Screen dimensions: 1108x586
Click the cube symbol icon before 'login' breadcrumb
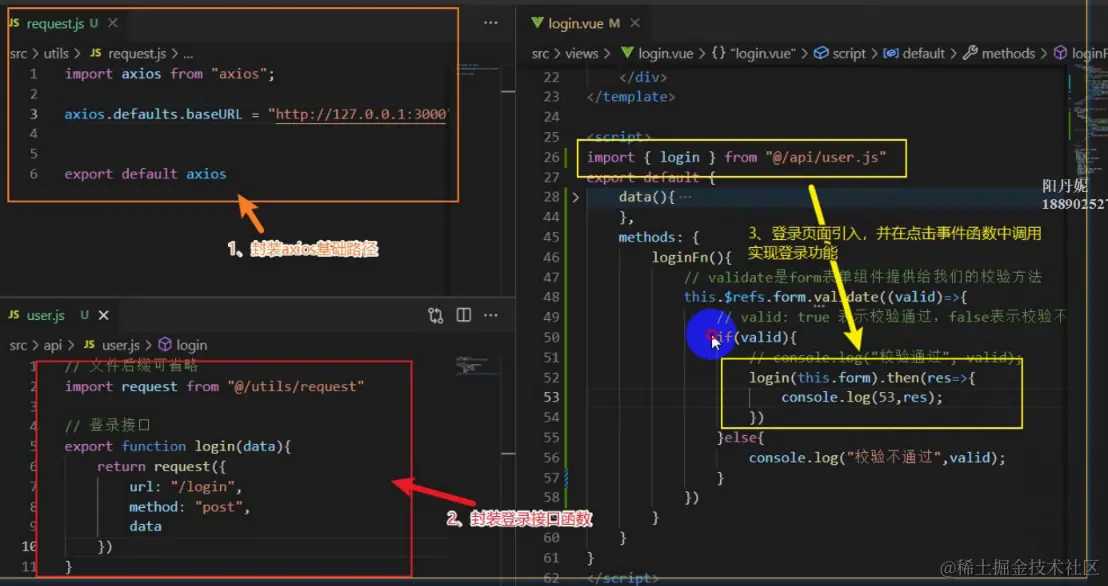click(x=165, y=345)
